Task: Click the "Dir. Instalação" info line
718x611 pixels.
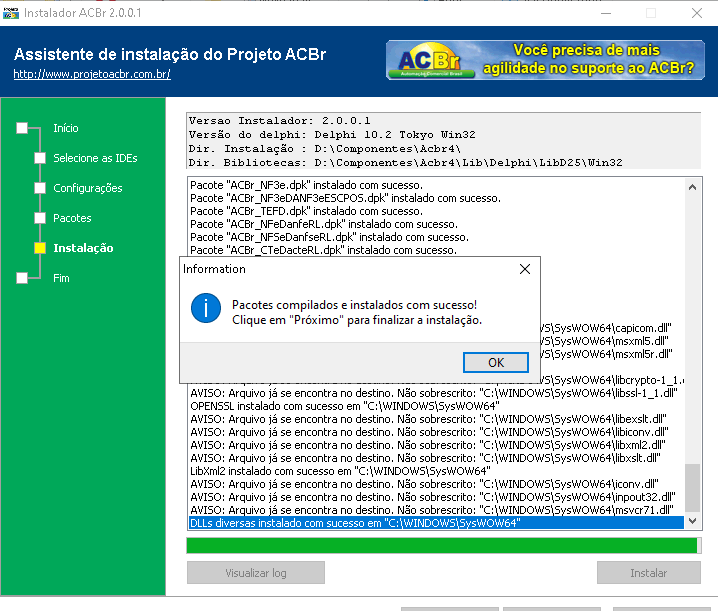Action: tap(325, 149)
